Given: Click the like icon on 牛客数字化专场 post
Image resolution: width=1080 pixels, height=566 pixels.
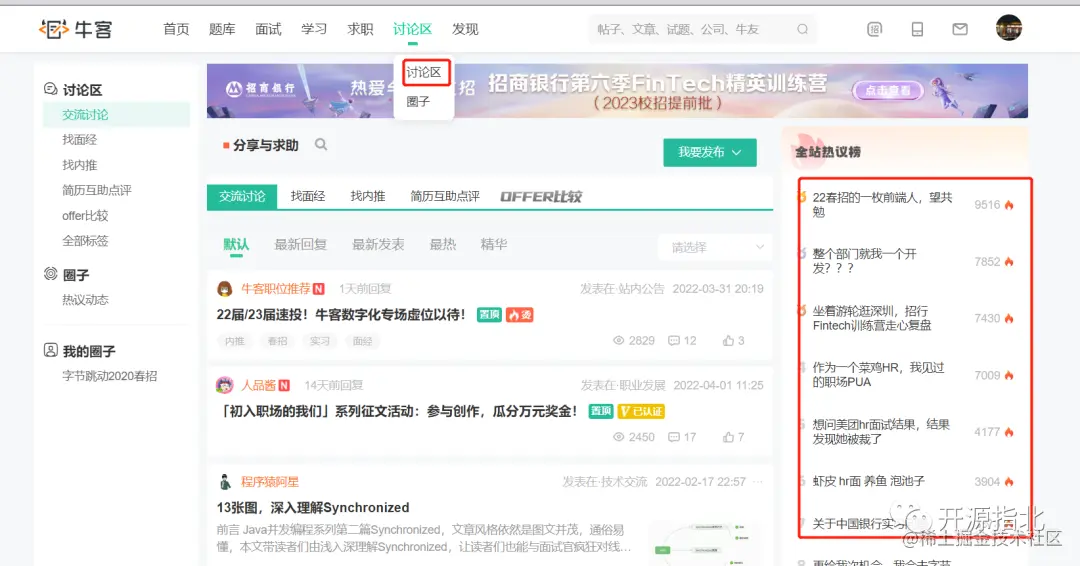Looking at the screenshot, I should pyautogui.click(x=728, y=340).
